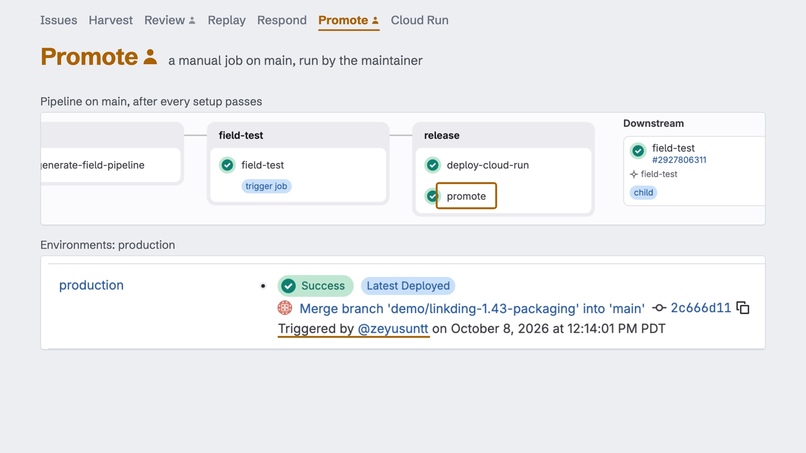Click the person icon beside Promote heading

(x=150, y=56)
